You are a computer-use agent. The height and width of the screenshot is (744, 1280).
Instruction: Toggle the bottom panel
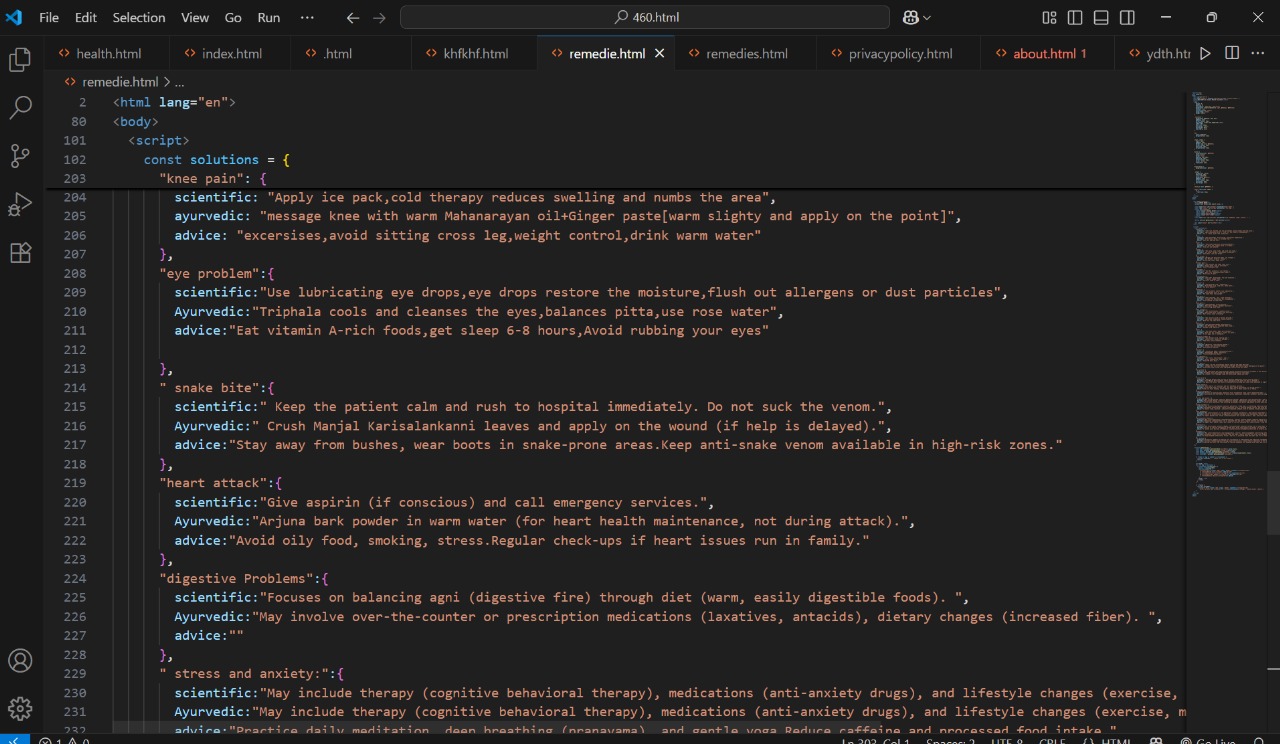(1101, 17)
